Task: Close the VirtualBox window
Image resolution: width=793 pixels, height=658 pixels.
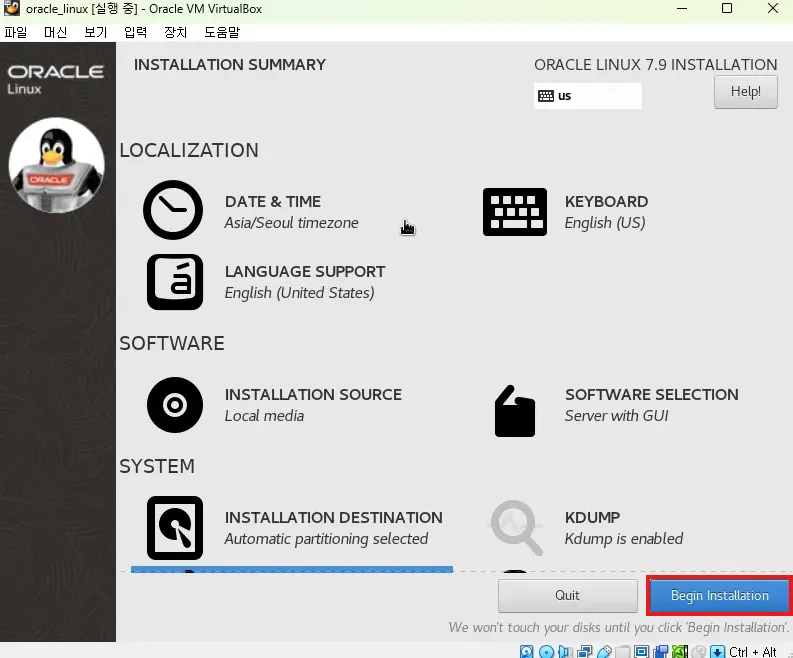Action: coord(773,8)
